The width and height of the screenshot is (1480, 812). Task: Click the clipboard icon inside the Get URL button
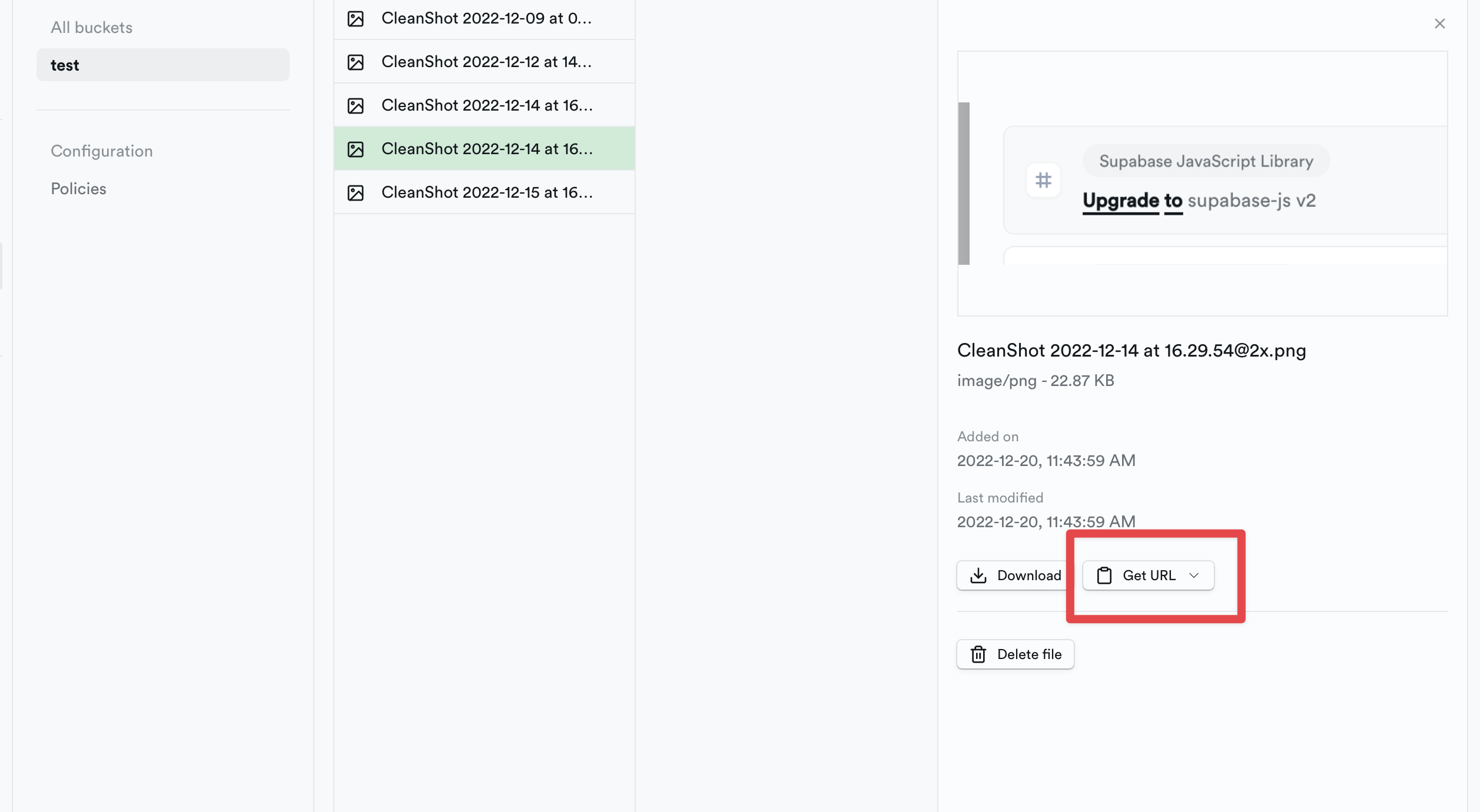point(1104,575)
